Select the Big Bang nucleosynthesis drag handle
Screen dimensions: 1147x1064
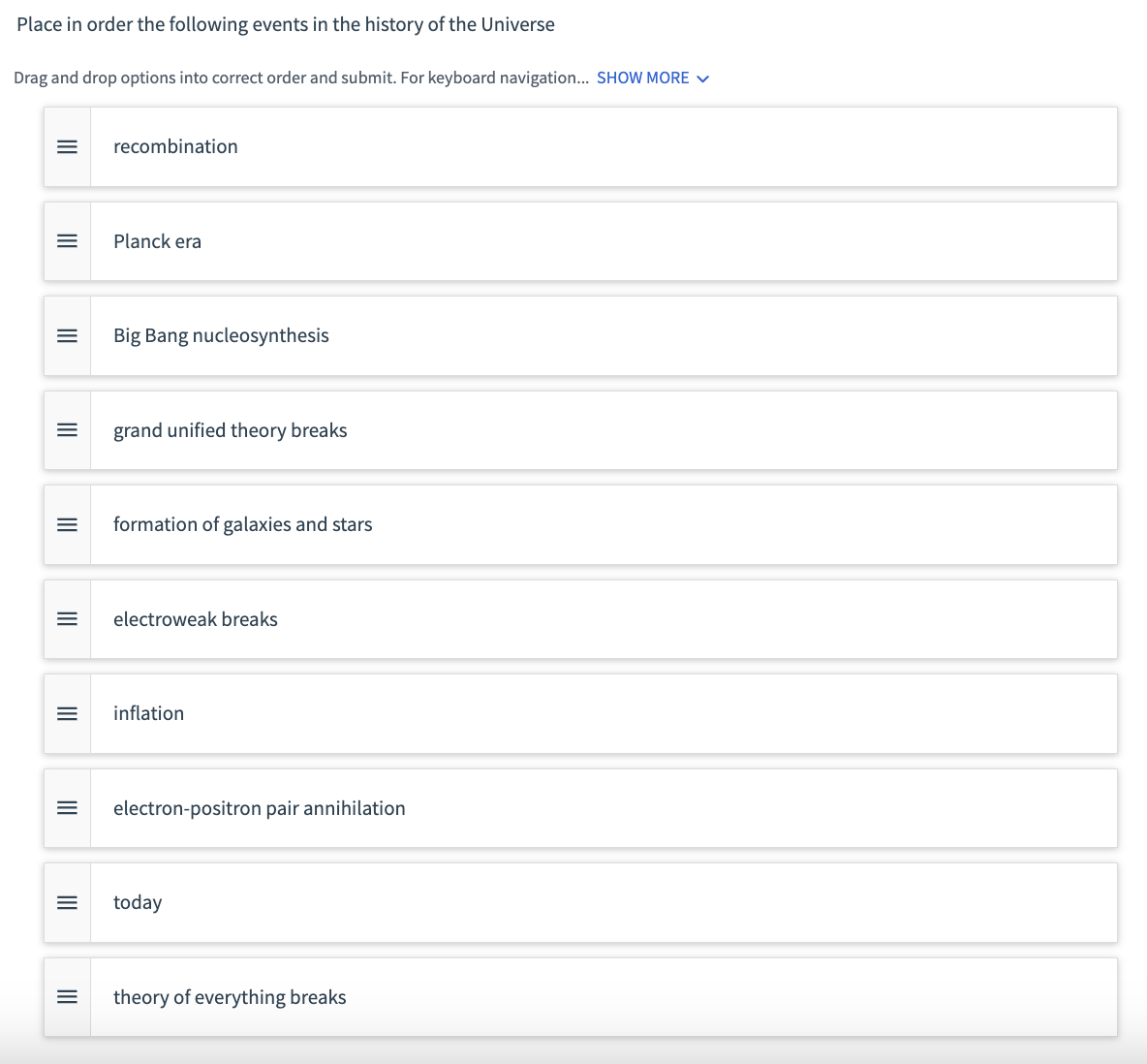click(67, 336)
